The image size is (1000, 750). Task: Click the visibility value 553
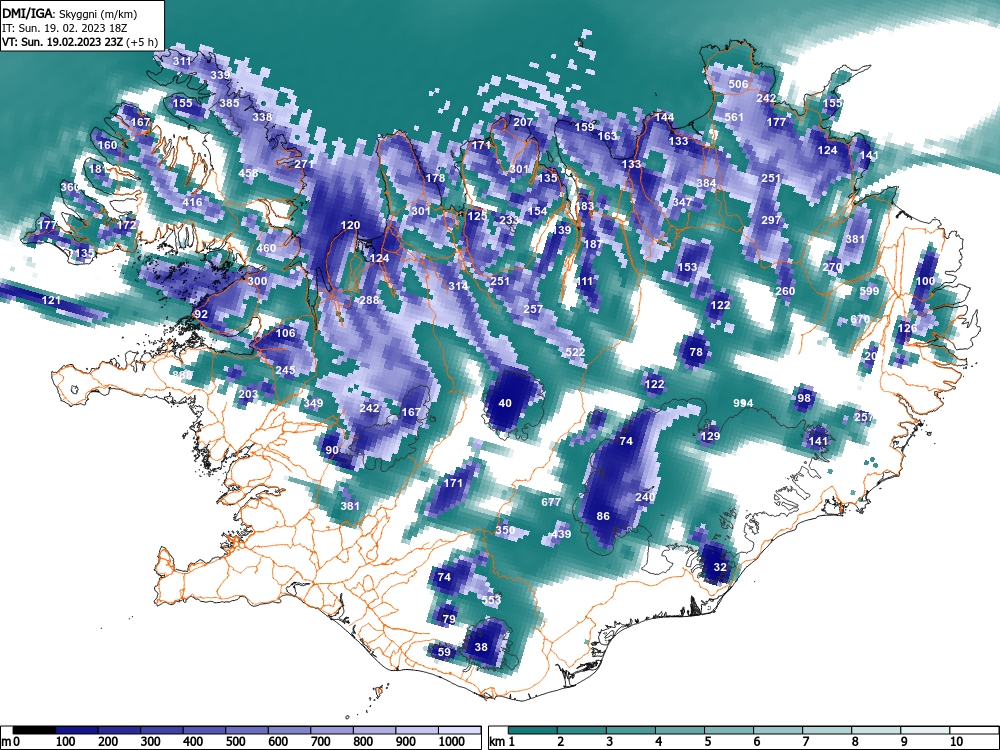point(491,600)
